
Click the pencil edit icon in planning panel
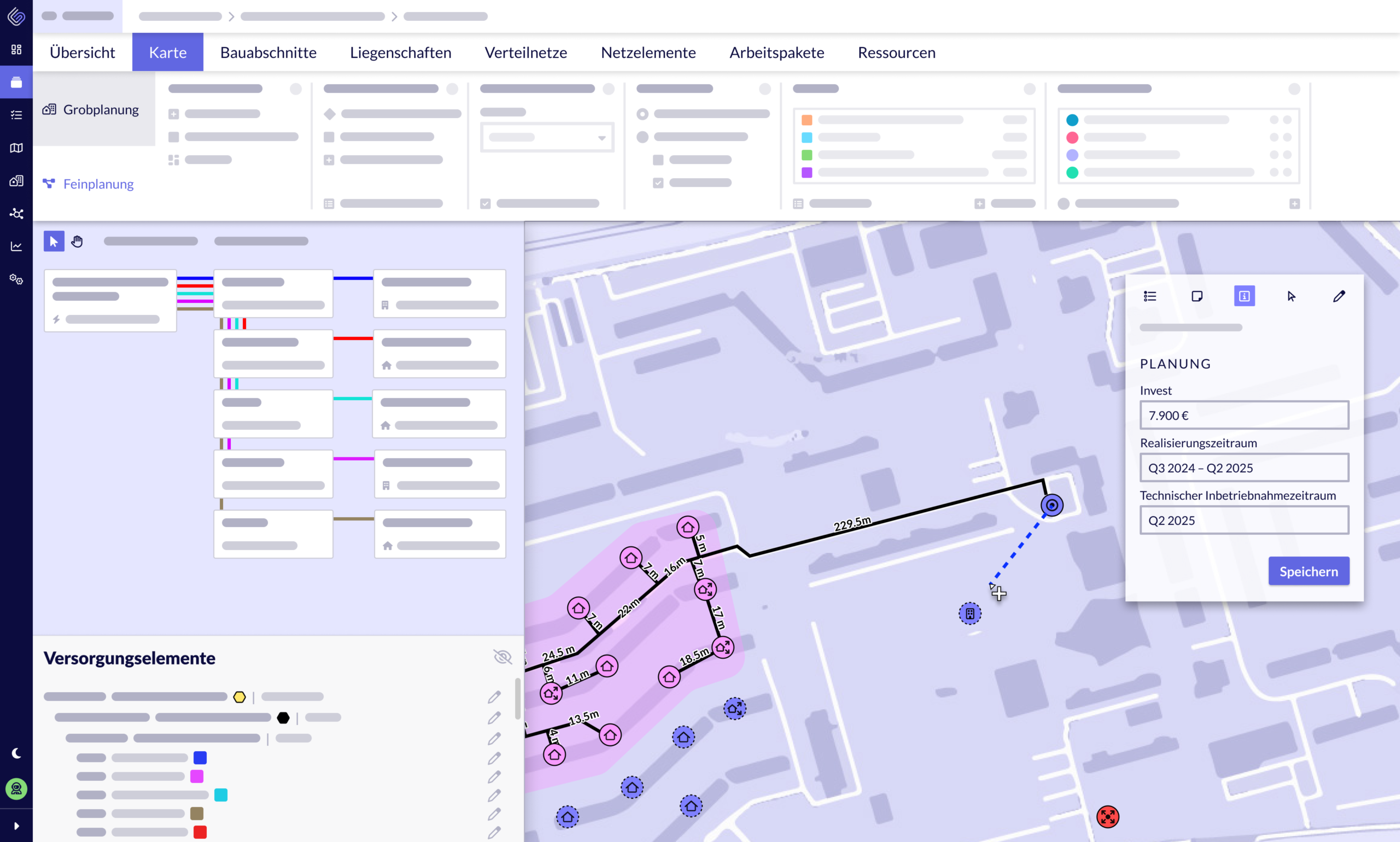pos(1339,296)
